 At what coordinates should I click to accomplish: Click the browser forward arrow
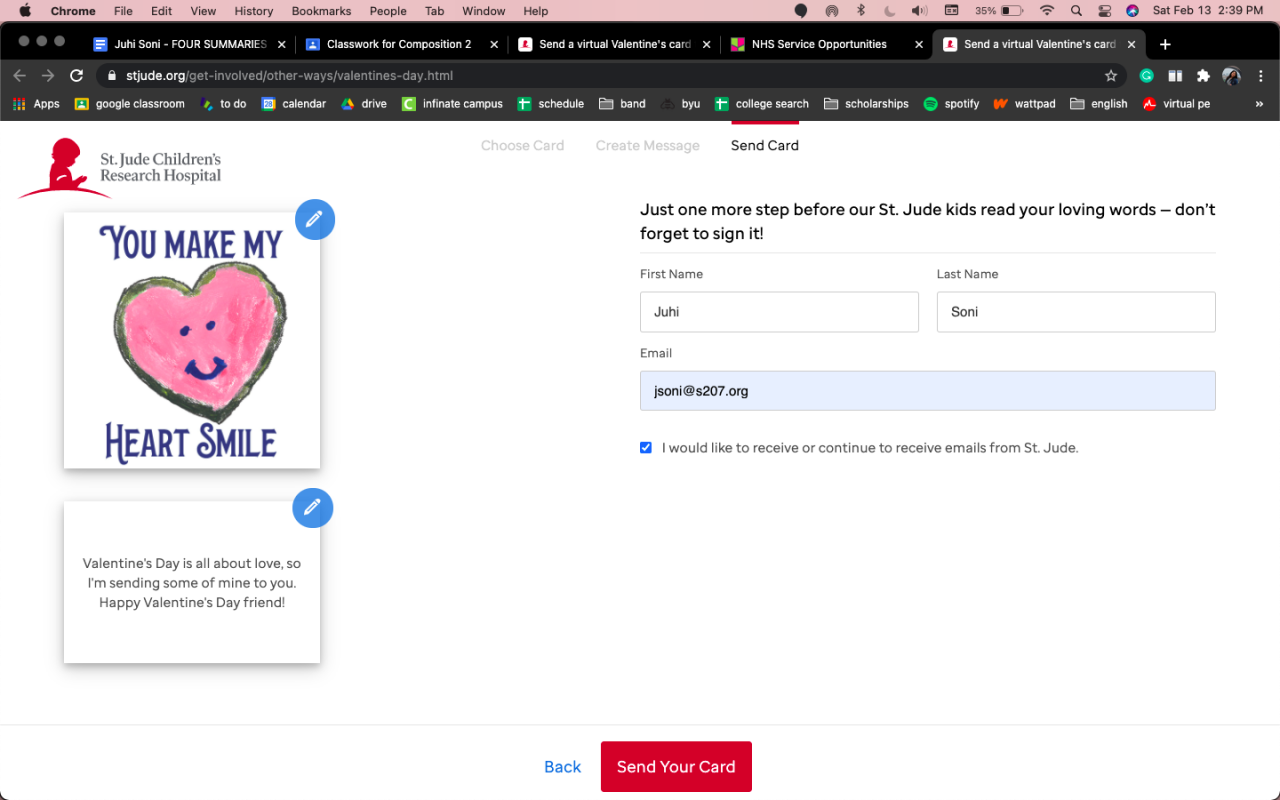pyautogui.click(x=48, y=76)
